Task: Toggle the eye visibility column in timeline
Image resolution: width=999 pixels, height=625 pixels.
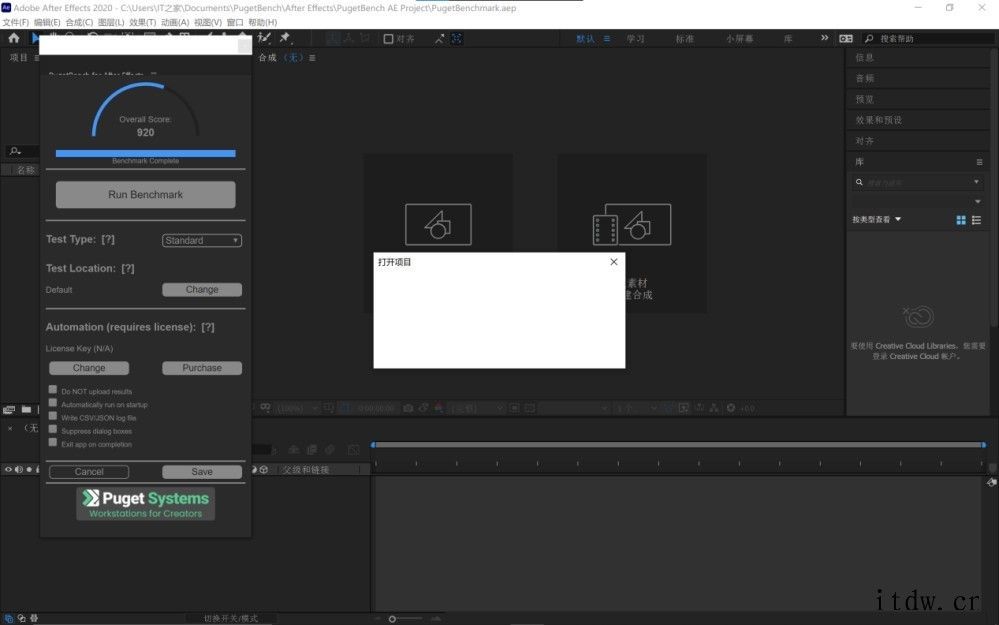Action: (8, 470)
